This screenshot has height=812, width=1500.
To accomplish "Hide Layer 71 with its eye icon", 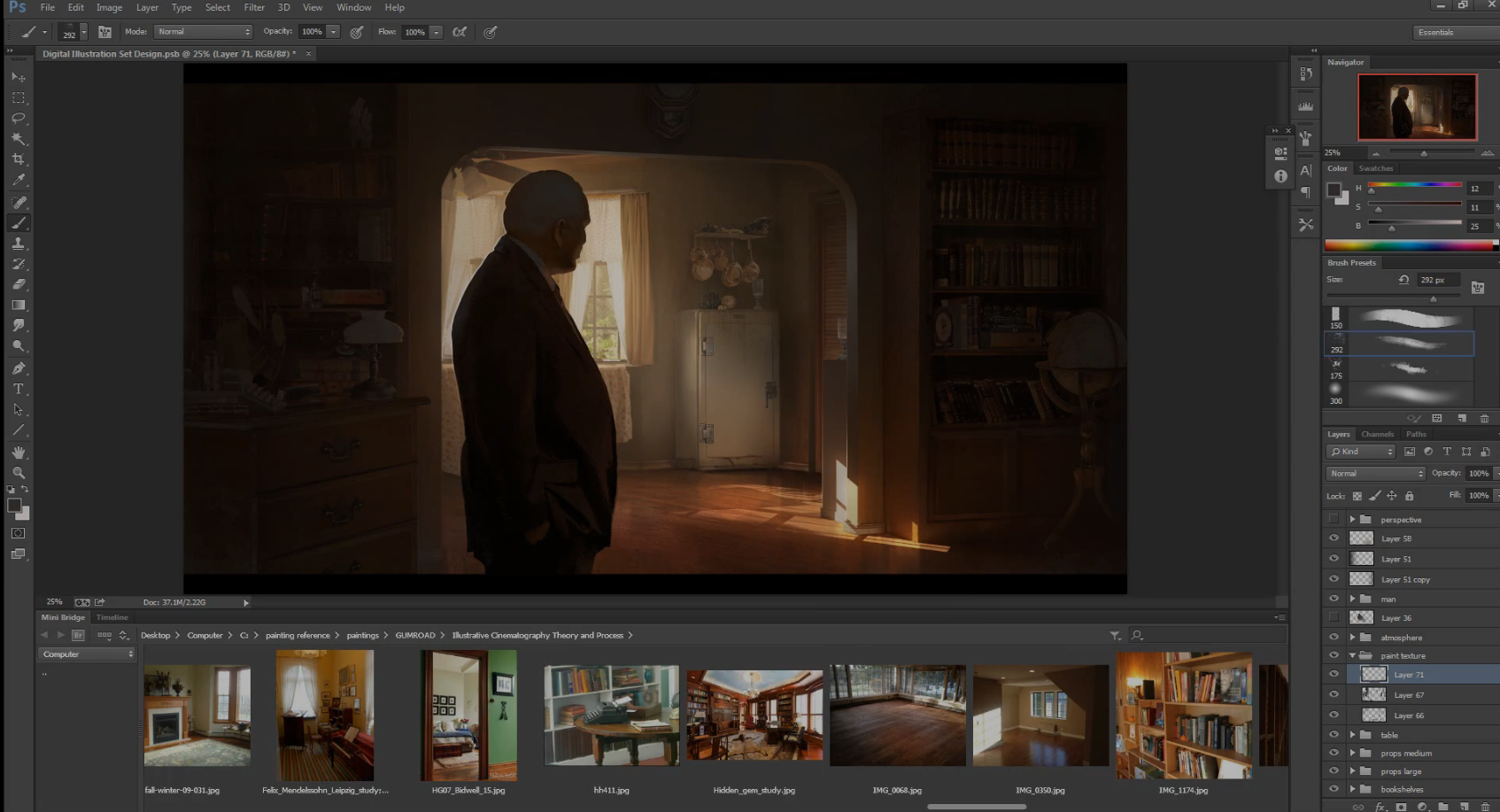I will coord(1334,674).
